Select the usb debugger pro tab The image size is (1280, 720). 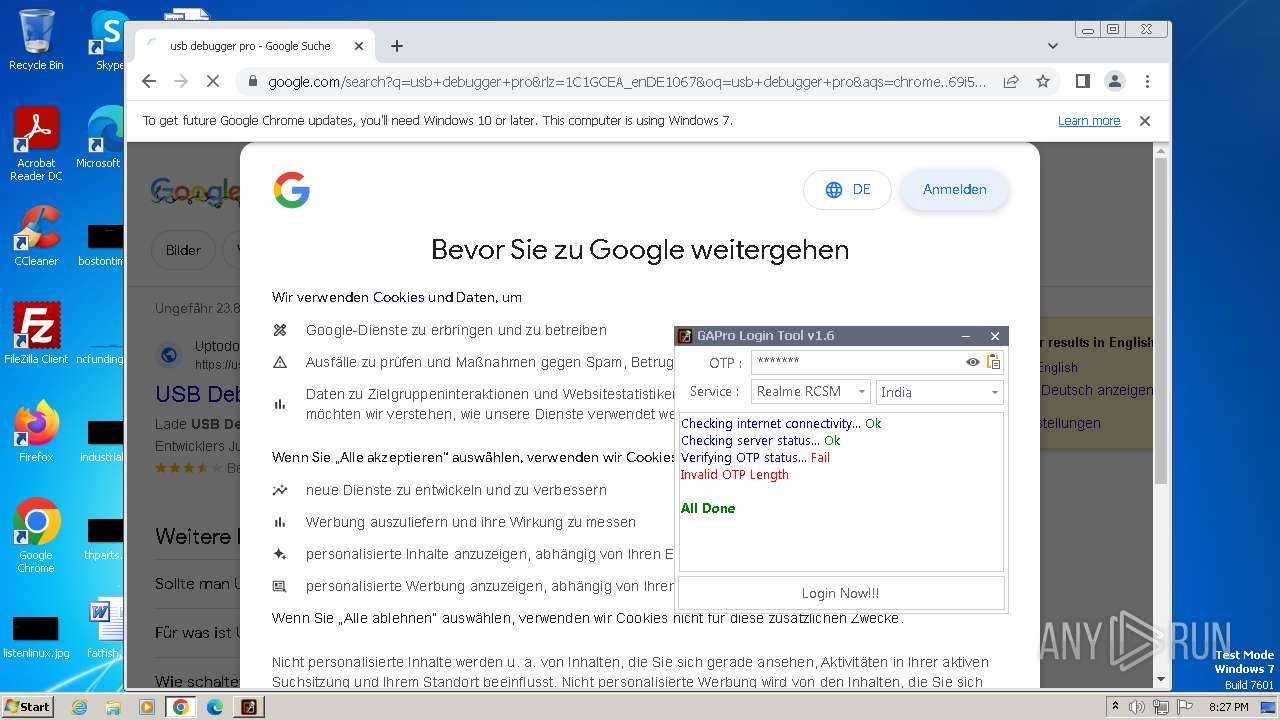255,46
